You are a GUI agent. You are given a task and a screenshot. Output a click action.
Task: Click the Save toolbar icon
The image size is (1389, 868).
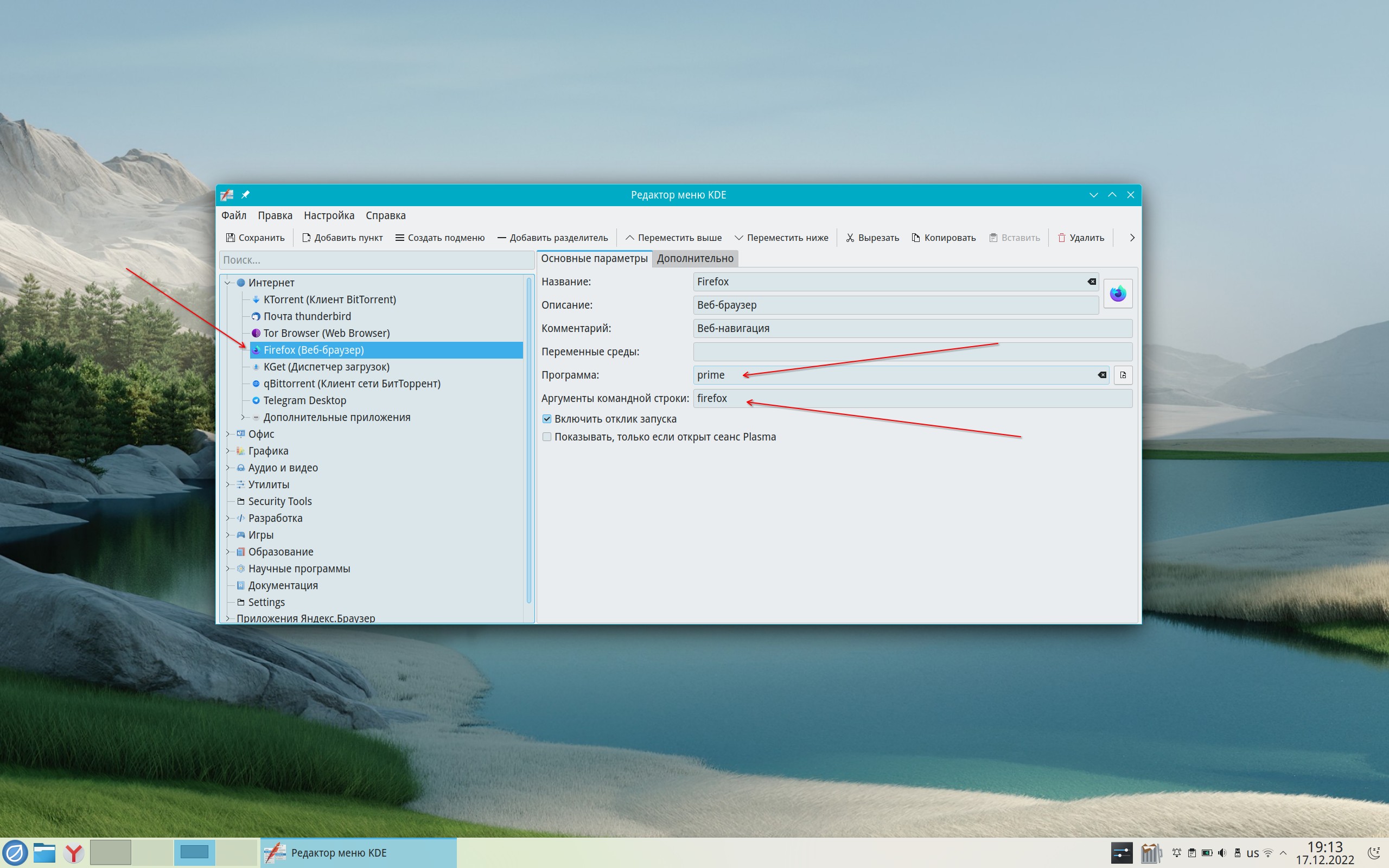point(230,238)
